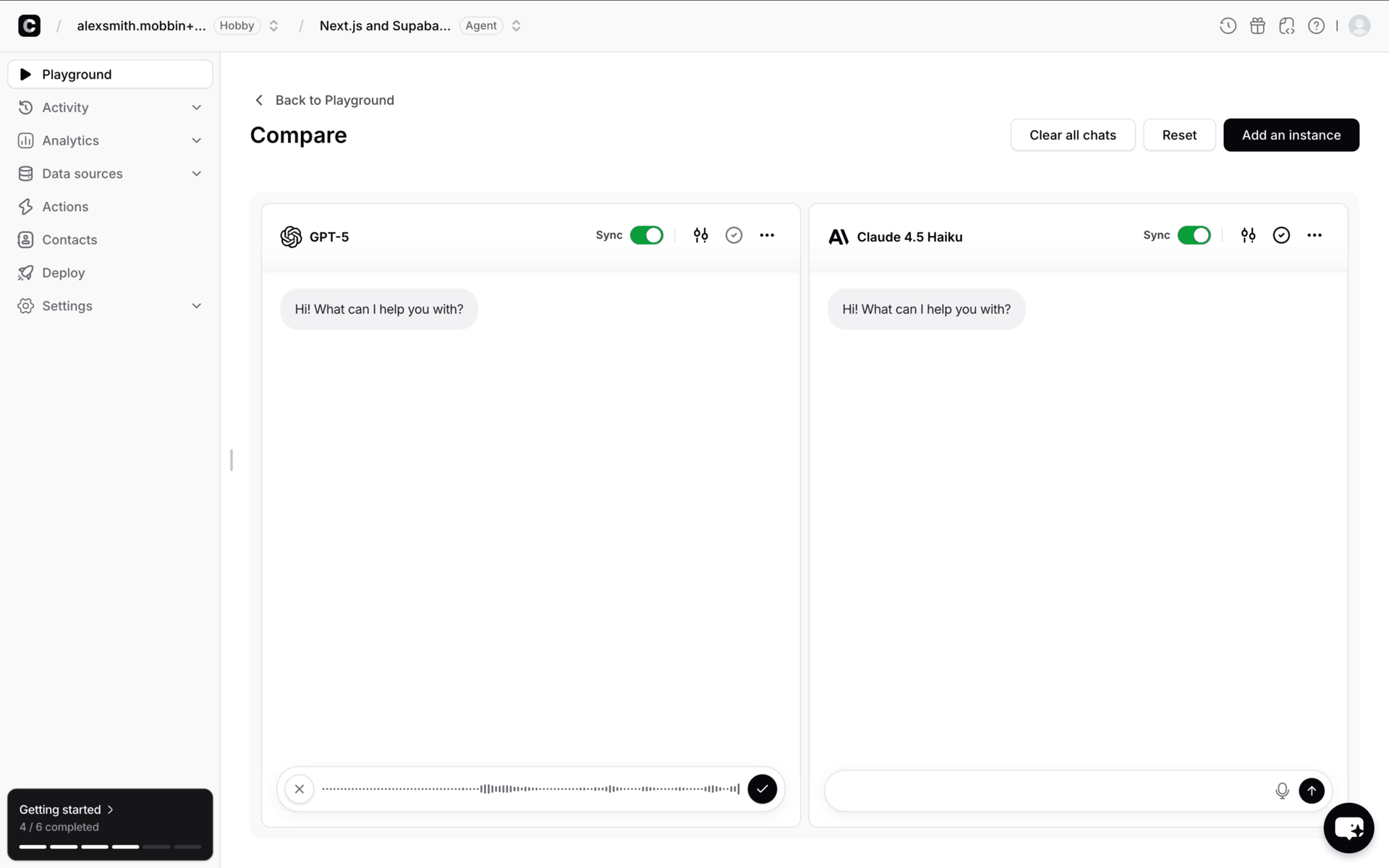Open Deploy in the sidebar
The height and width of the screenshot is (868, 1389).
pyautogui.click(x=110, y=273)
